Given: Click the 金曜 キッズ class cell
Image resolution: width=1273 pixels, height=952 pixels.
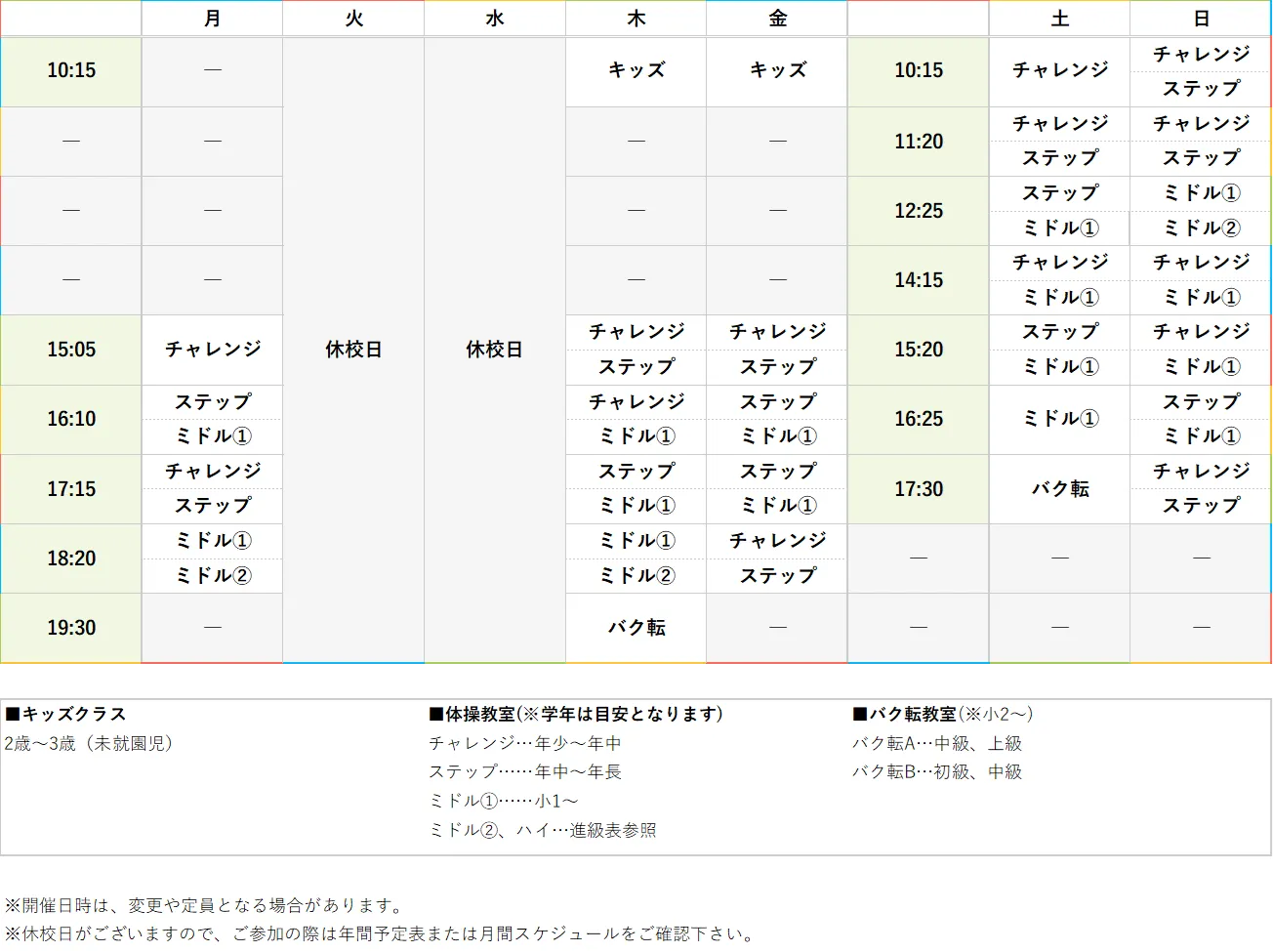Looking at the screenshot, I should [776, 71].
